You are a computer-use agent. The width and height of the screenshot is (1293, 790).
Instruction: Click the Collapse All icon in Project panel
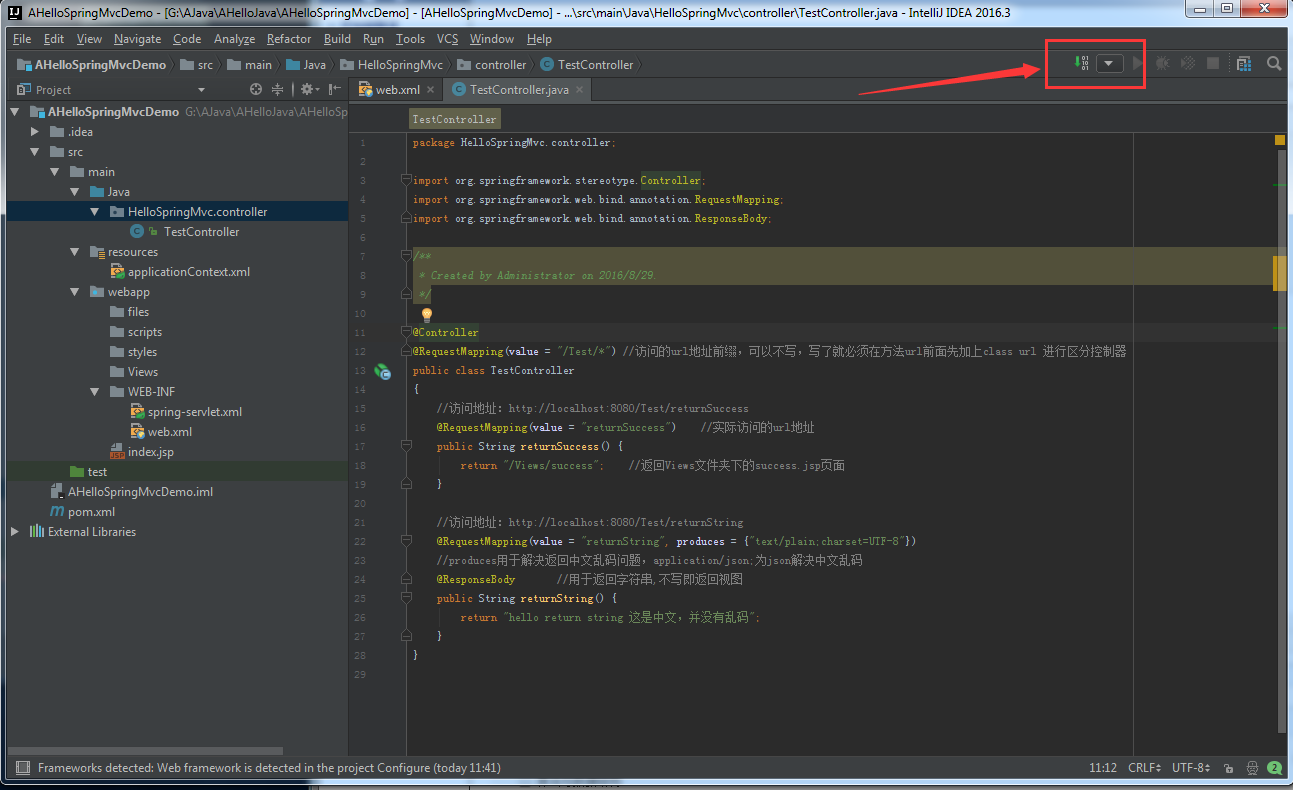pyautogui.click(x=278, y=89)
